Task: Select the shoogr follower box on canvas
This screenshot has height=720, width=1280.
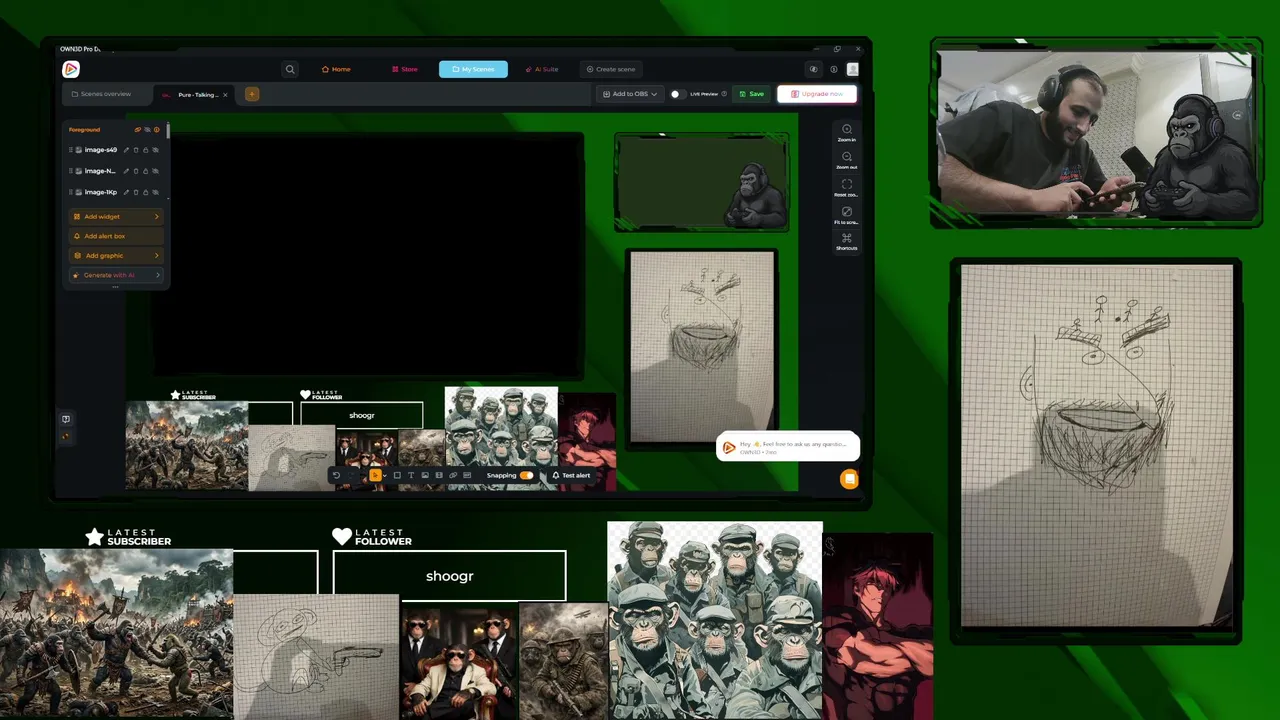Action: click(x=362, y=415)
